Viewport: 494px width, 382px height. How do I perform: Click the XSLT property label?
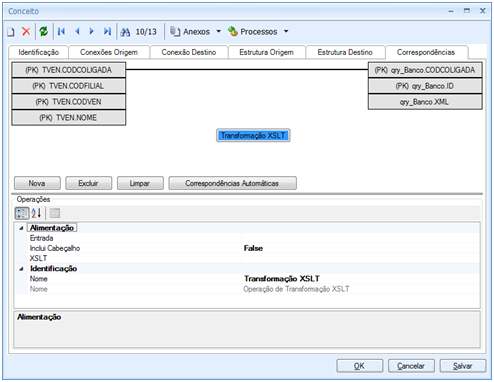click(38, 258)
